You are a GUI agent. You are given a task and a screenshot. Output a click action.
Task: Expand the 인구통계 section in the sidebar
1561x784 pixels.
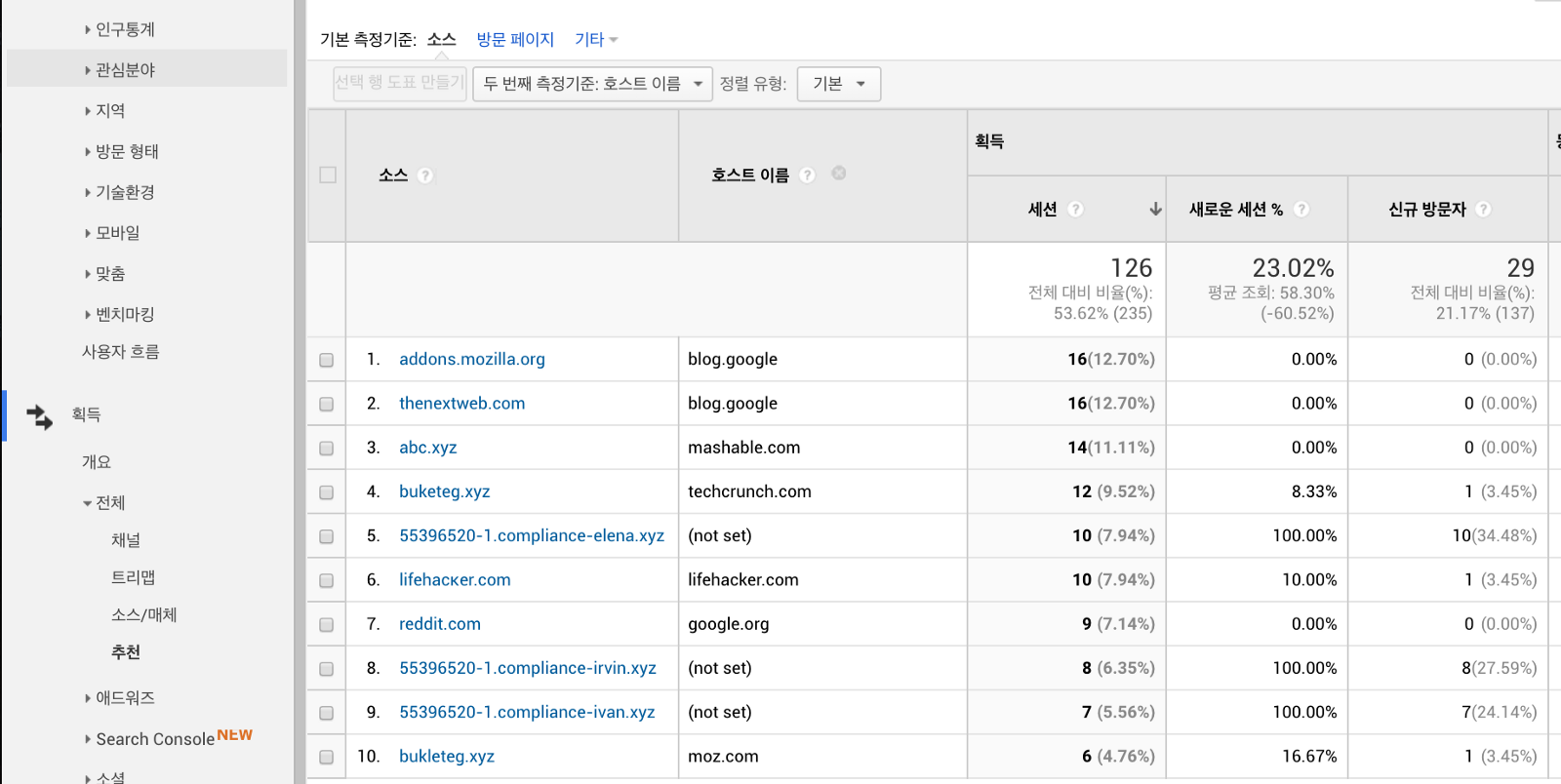(x=124, y=29)
